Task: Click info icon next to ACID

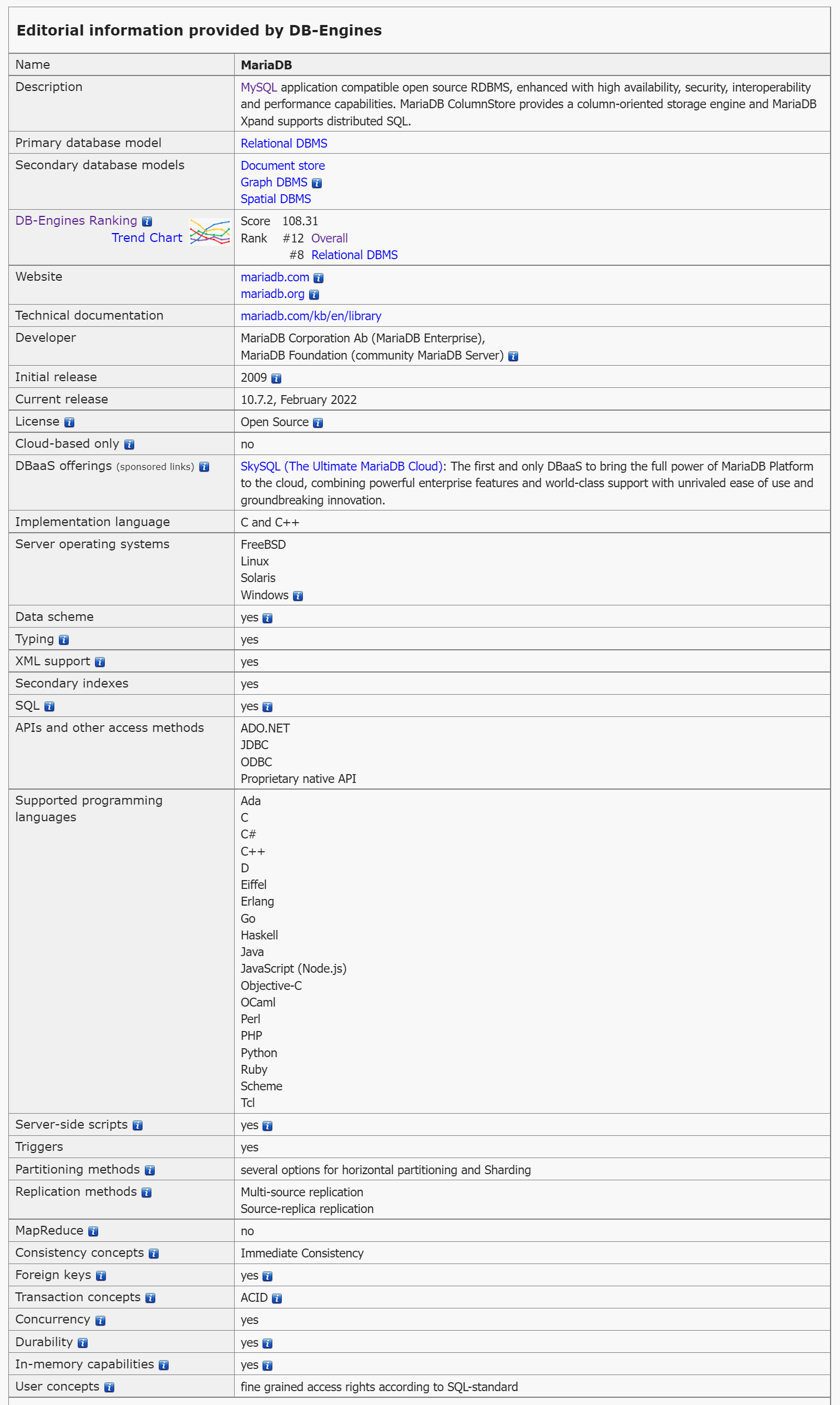Action: [277, 1298]
